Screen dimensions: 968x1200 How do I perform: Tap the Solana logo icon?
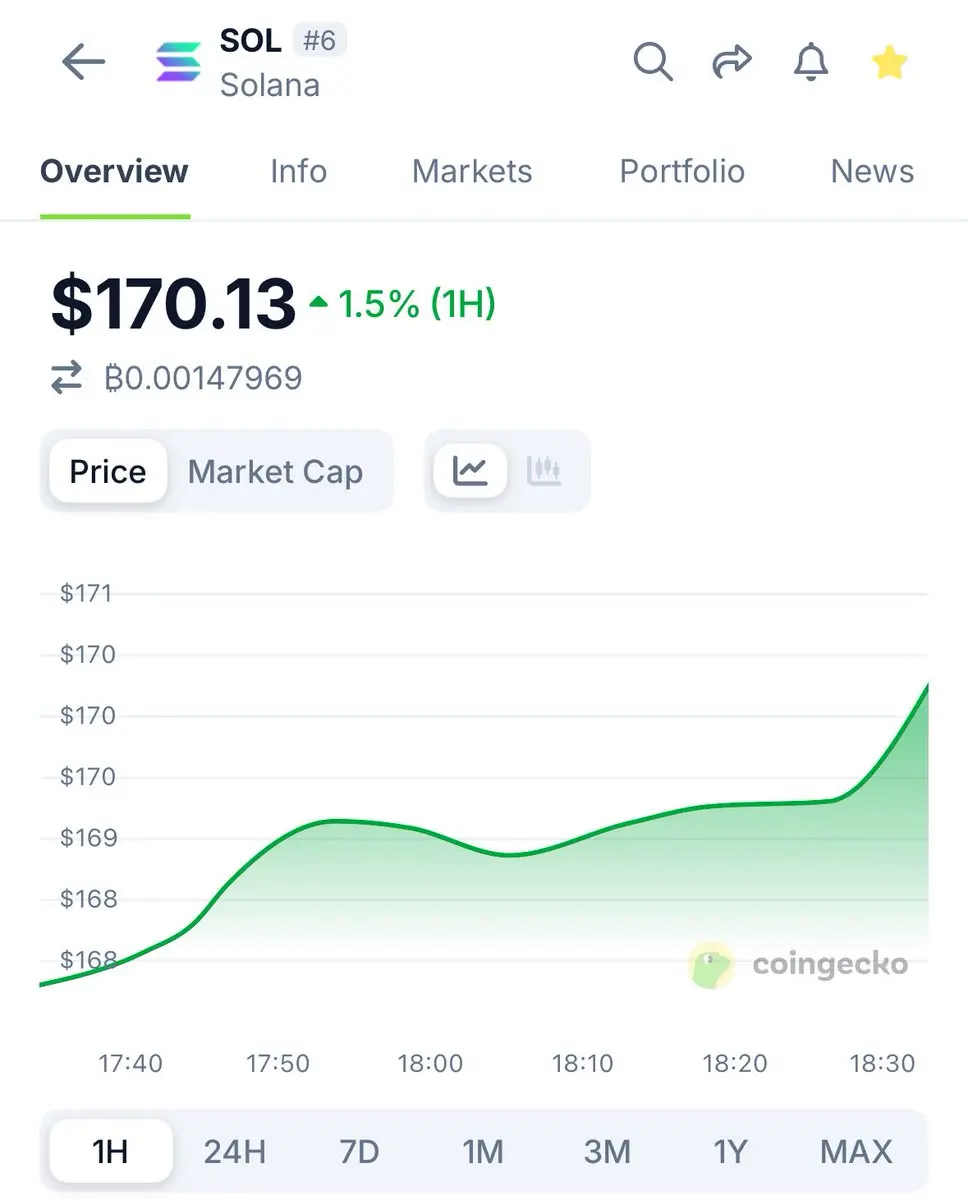coord(179,62)
